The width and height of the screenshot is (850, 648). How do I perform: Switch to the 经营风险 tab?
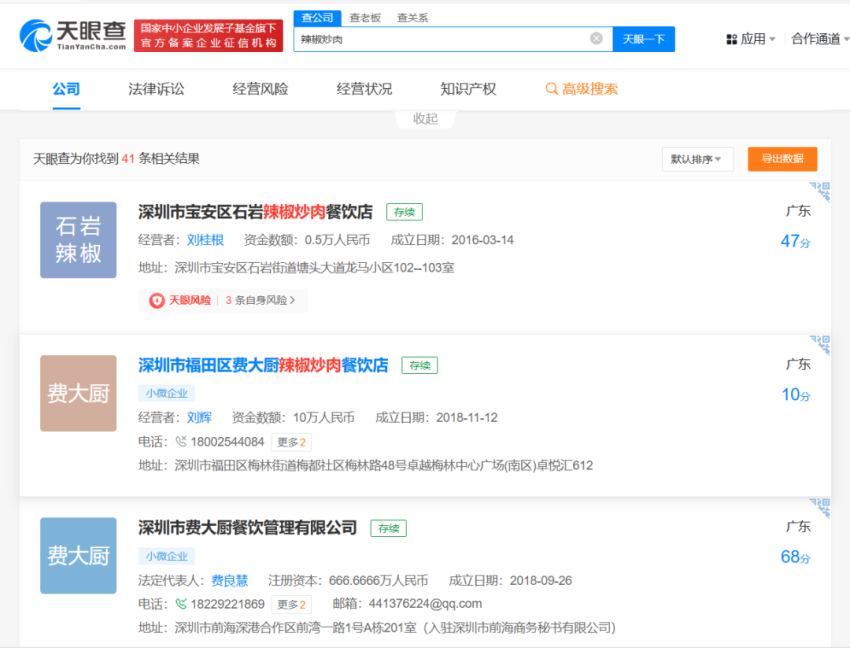[x=260, y=89]
